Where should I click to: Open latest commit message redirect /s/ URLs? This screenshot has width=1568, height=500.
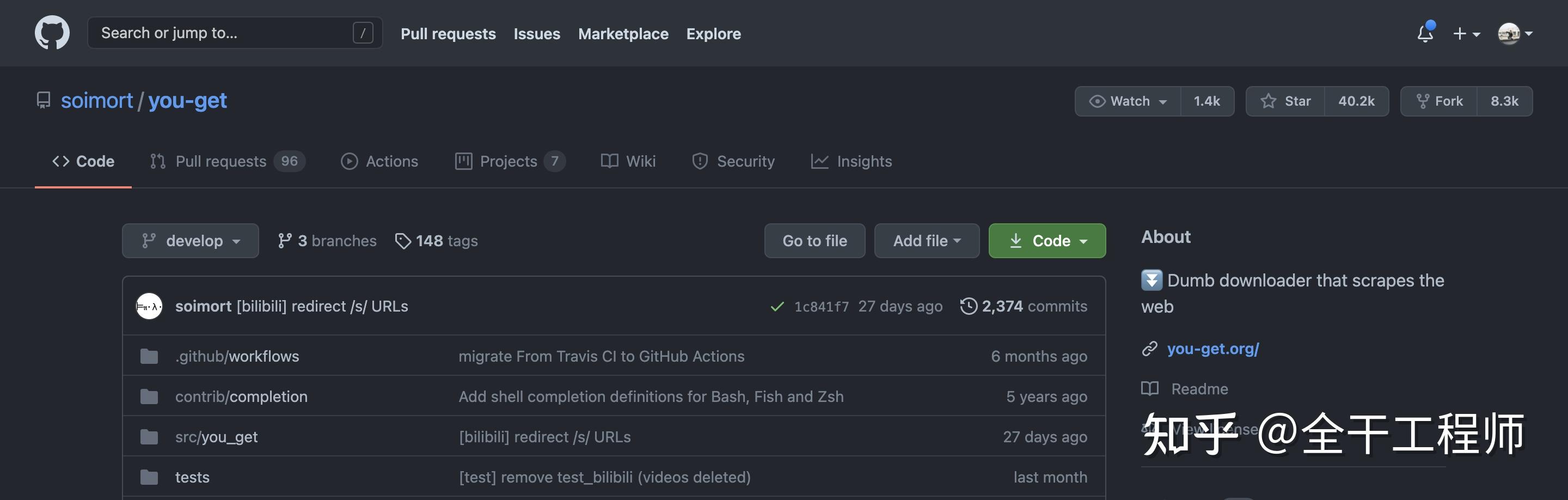click(x=323, y=306)
